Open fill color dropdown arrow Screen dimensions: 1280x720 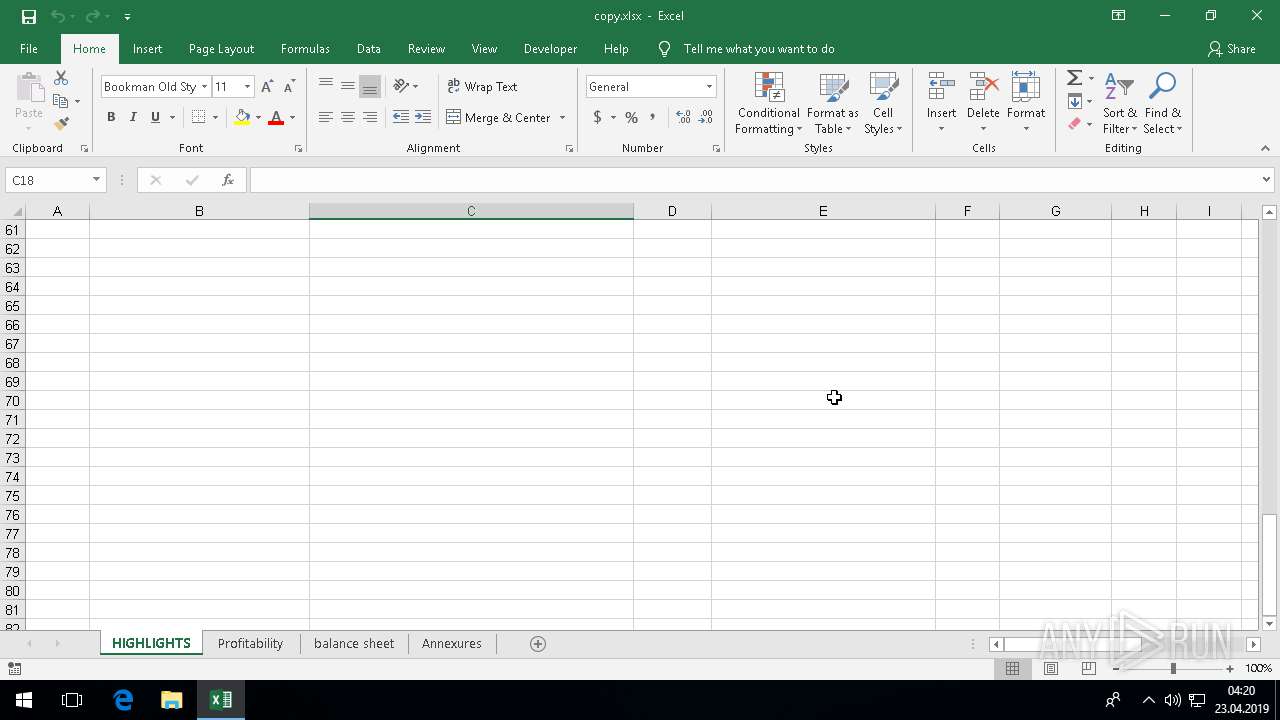pos(258,117)
